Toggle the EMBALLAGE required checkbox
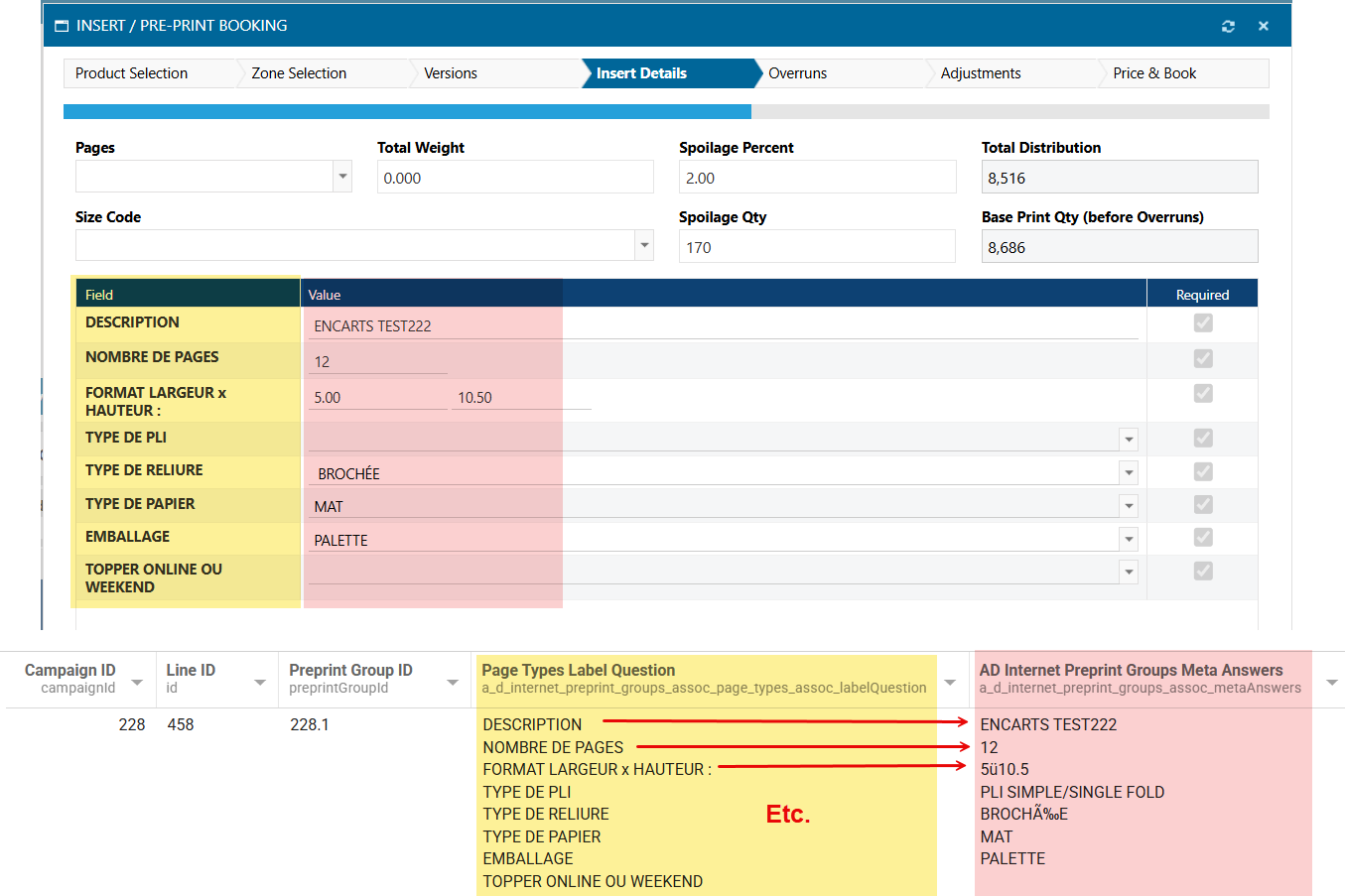 [1203, 537]
